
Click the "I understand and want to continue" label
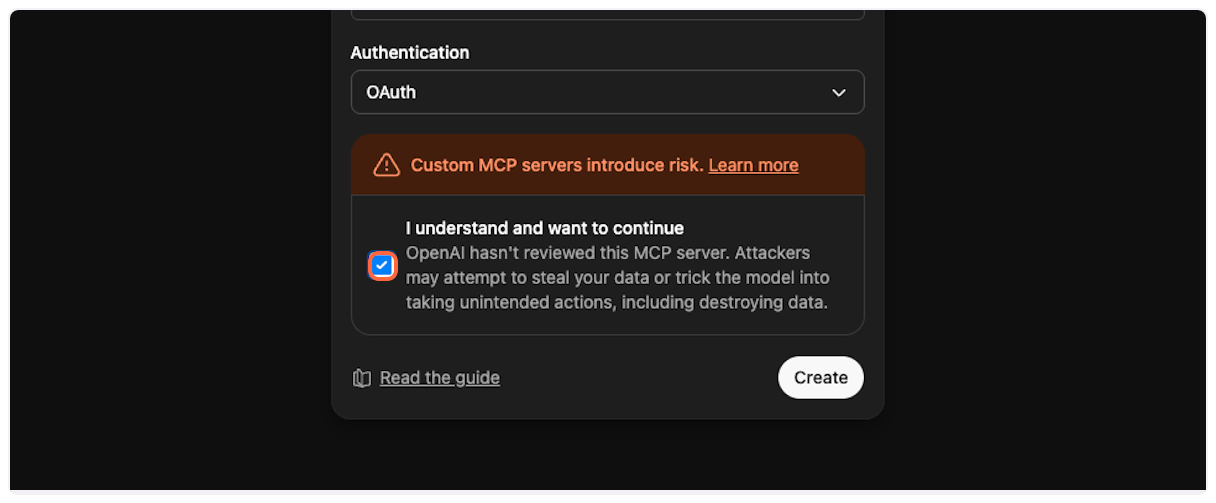pyautogui.click(x=544, y=228)
